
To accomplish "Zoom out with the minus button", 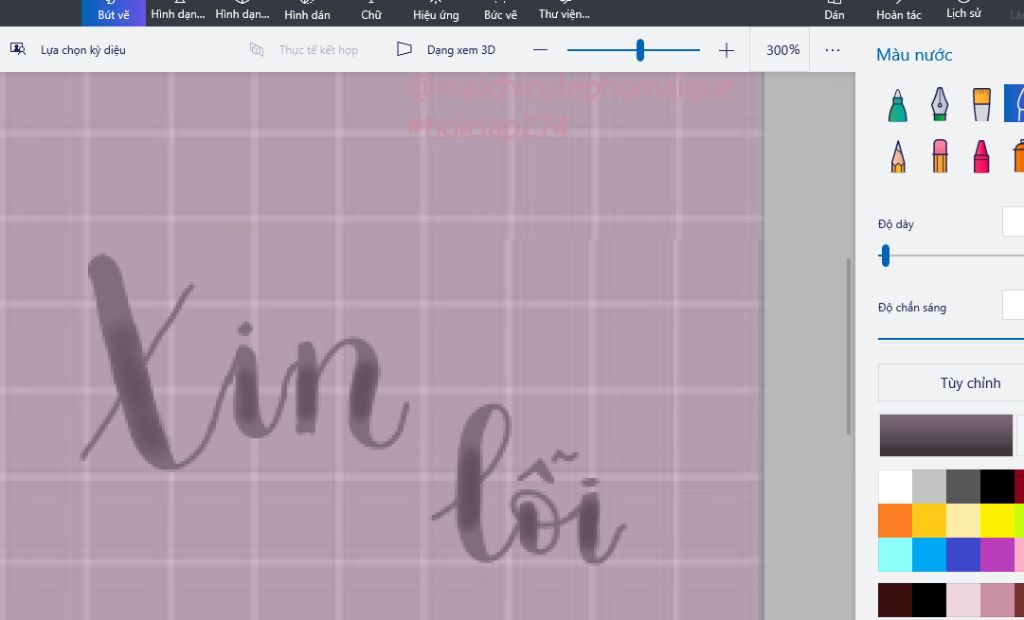I will [x=540, y=50].
